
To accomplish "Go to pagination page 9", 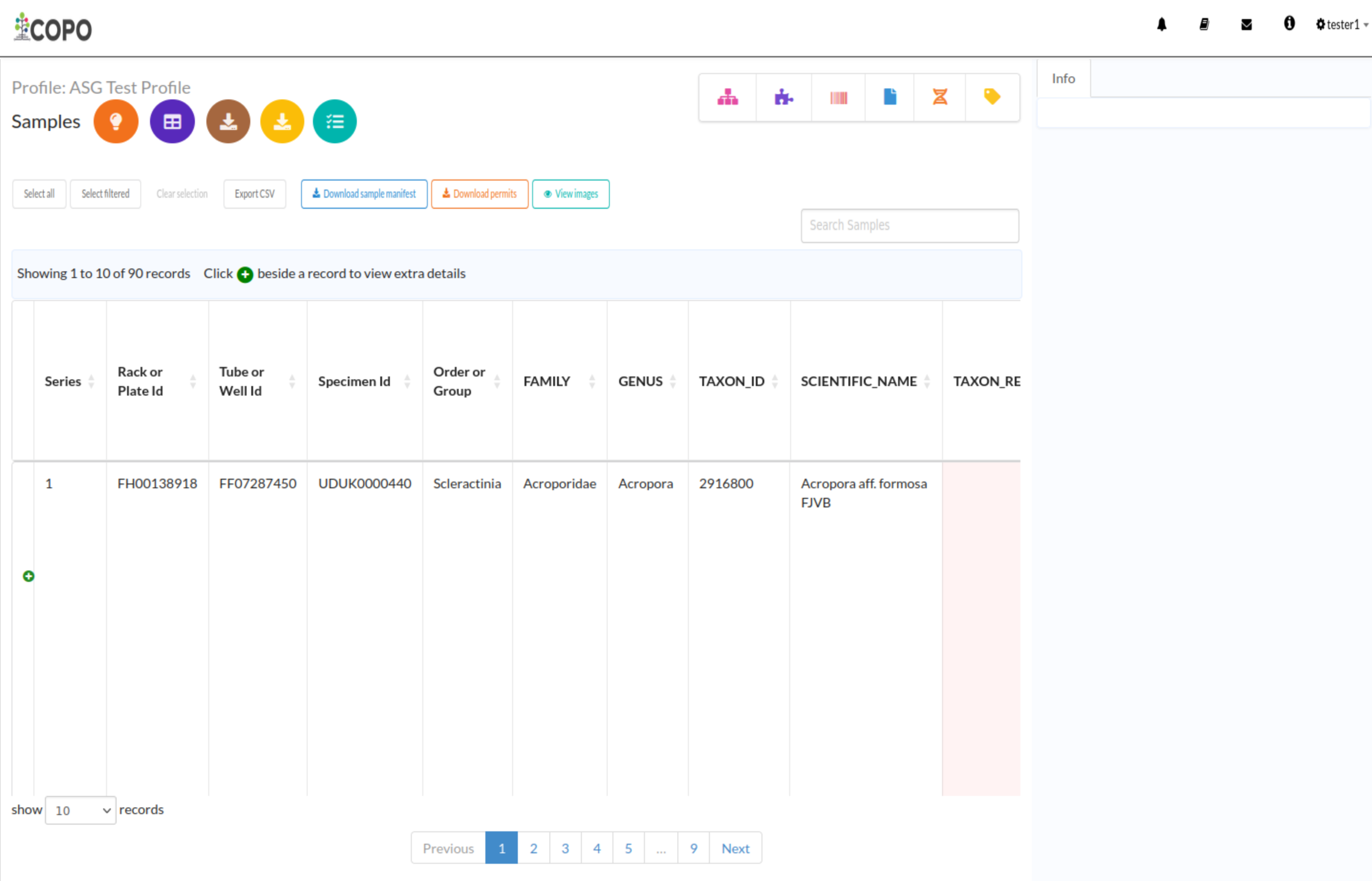I will 693,848.
